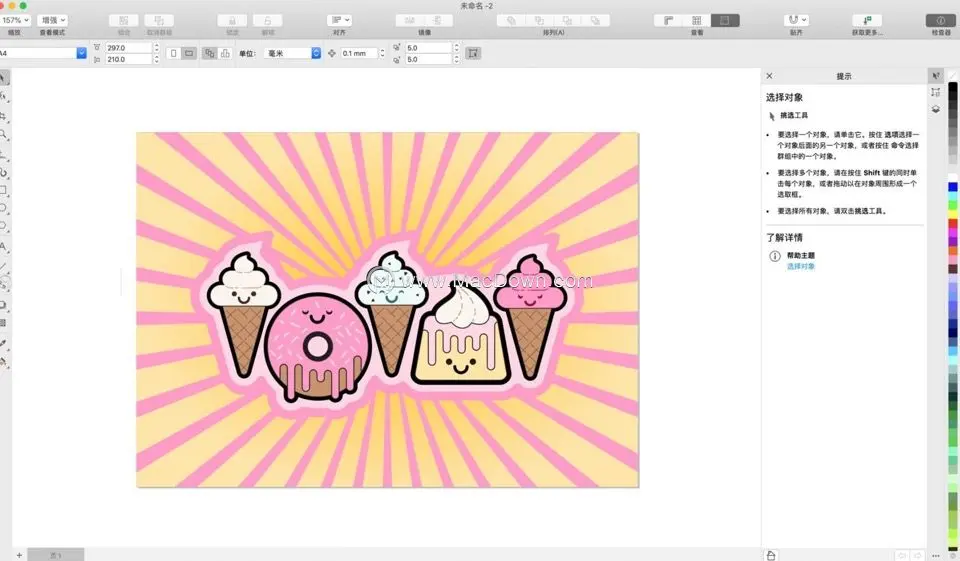Screen dimensions: 960x561
Task: Select the Text tool
Action: click(x=4, y=247)
